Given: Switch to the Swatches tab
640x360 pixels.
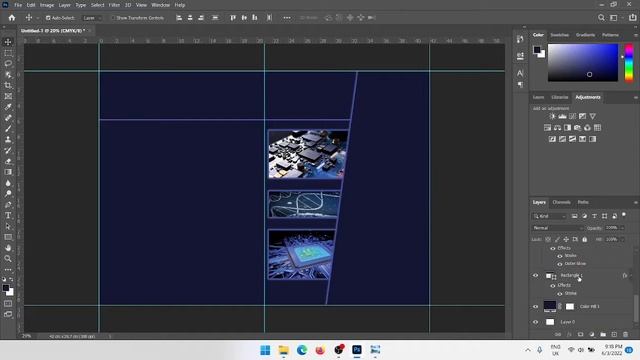Looking at the screenshot, I should pos(560,35).
